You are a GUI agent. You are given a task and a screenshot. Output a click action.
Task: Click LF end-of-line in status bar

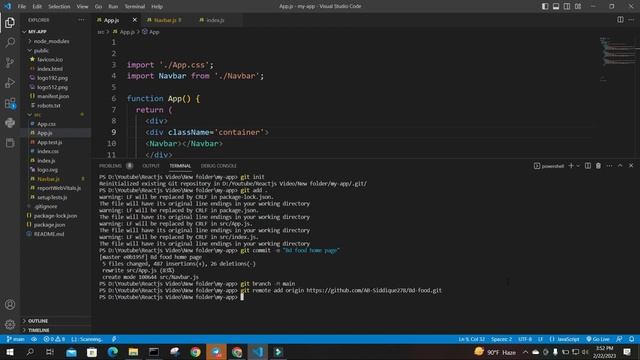click(540, 339)
